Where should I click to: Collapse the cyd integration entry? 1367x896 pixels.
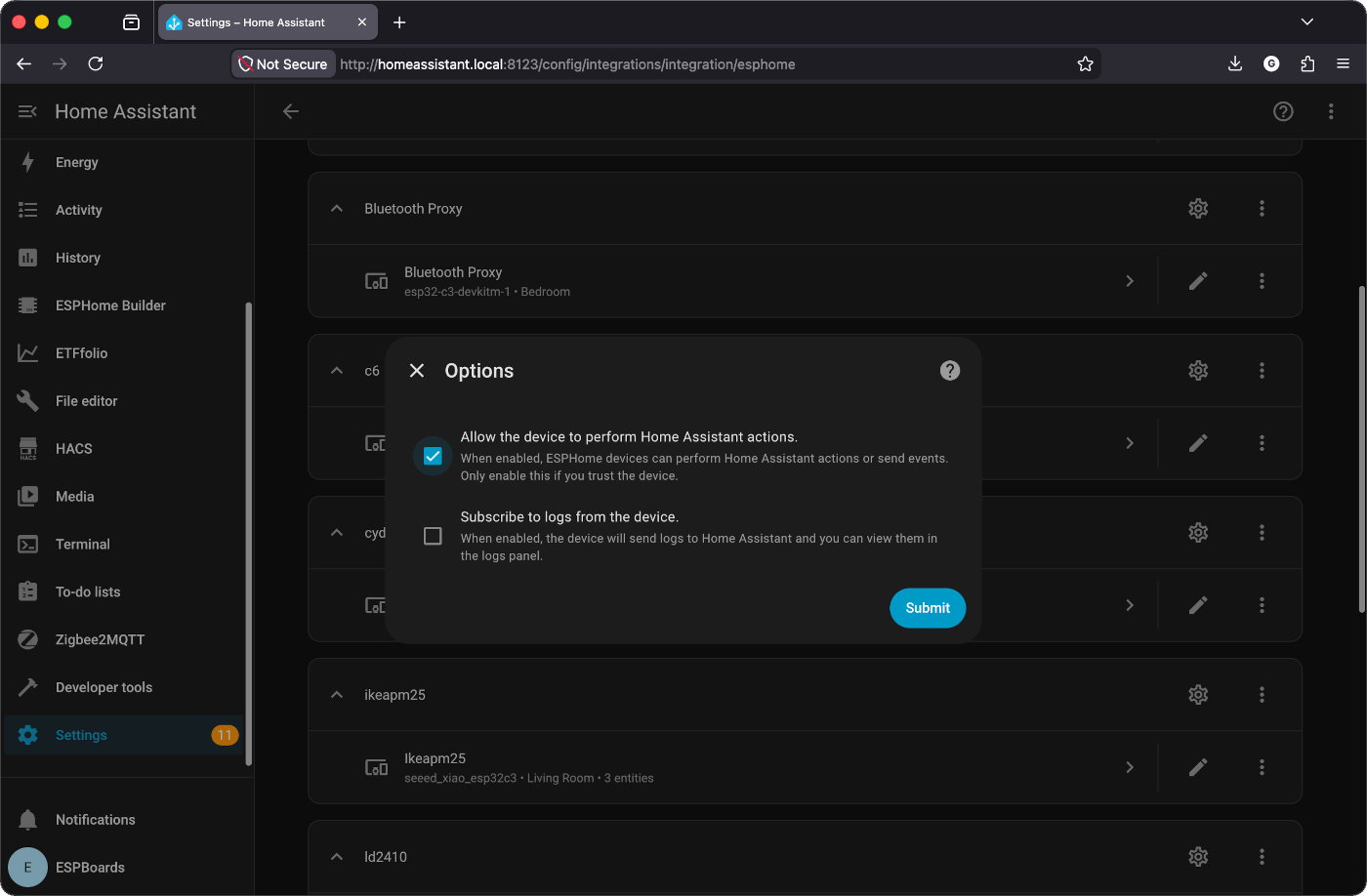[337, 533]
